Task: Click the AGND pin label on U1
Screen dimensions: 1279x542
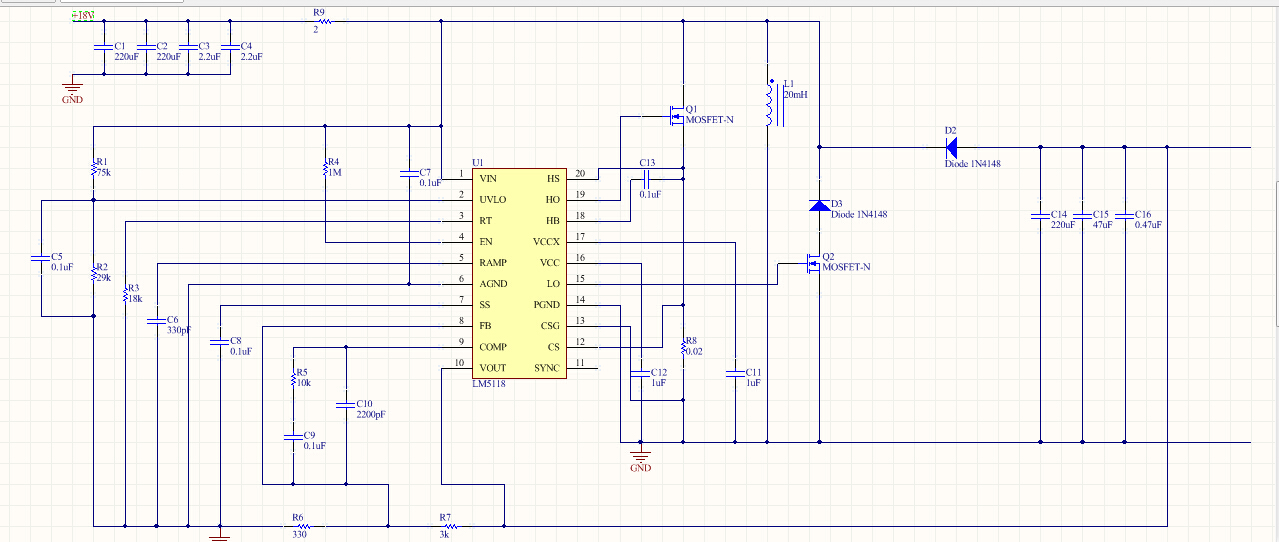Action: tap(493, 284)
